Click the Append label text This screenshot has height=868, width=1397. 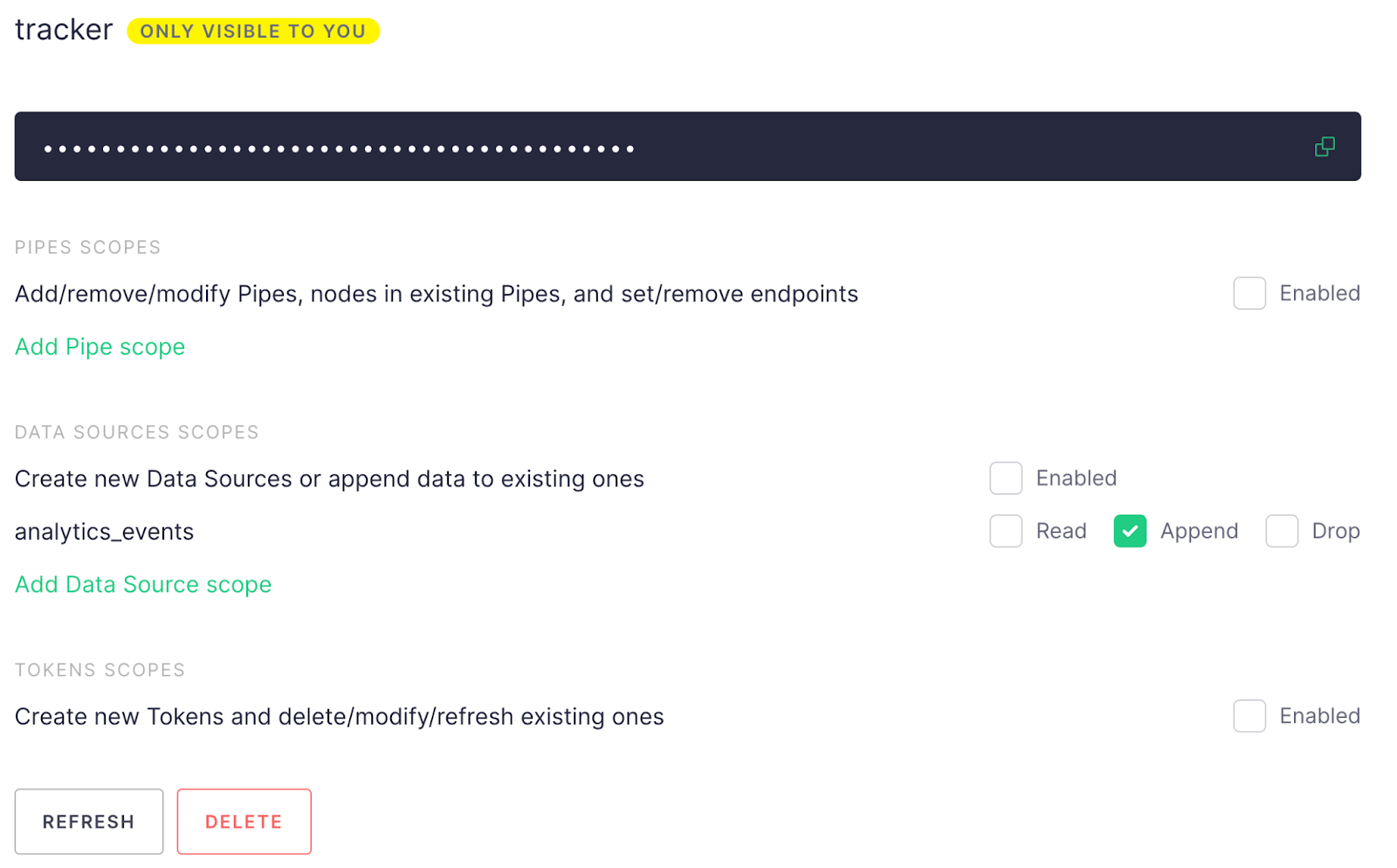pos(1198,531)
